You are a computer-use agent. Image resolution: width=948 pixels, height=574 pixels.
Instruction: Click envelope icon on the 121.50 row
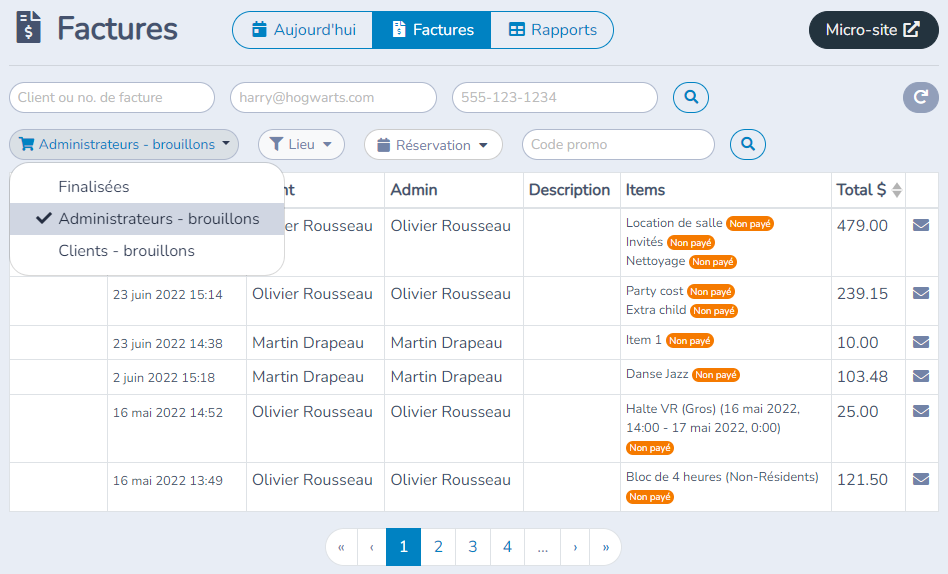tap(921, 479)
